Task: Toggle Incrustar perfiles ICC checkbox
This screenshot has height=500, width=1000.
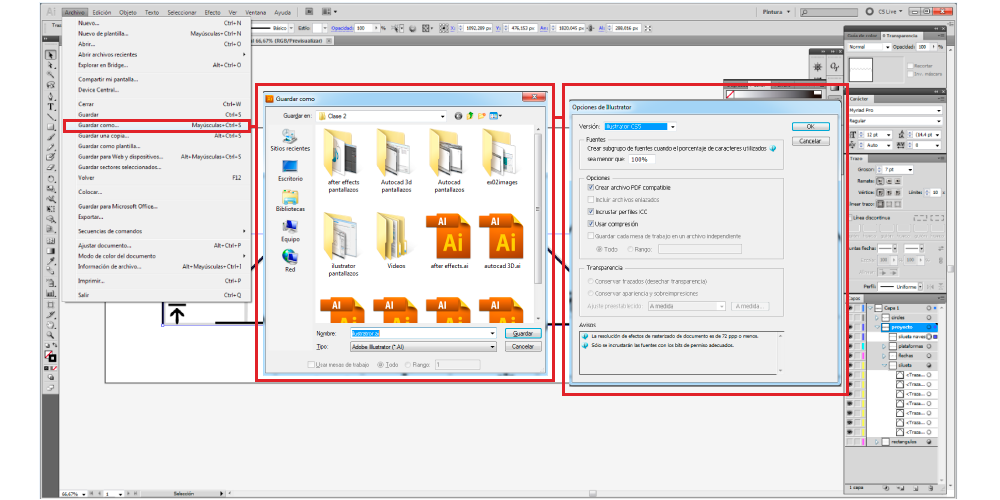Action: click(591, 211)
